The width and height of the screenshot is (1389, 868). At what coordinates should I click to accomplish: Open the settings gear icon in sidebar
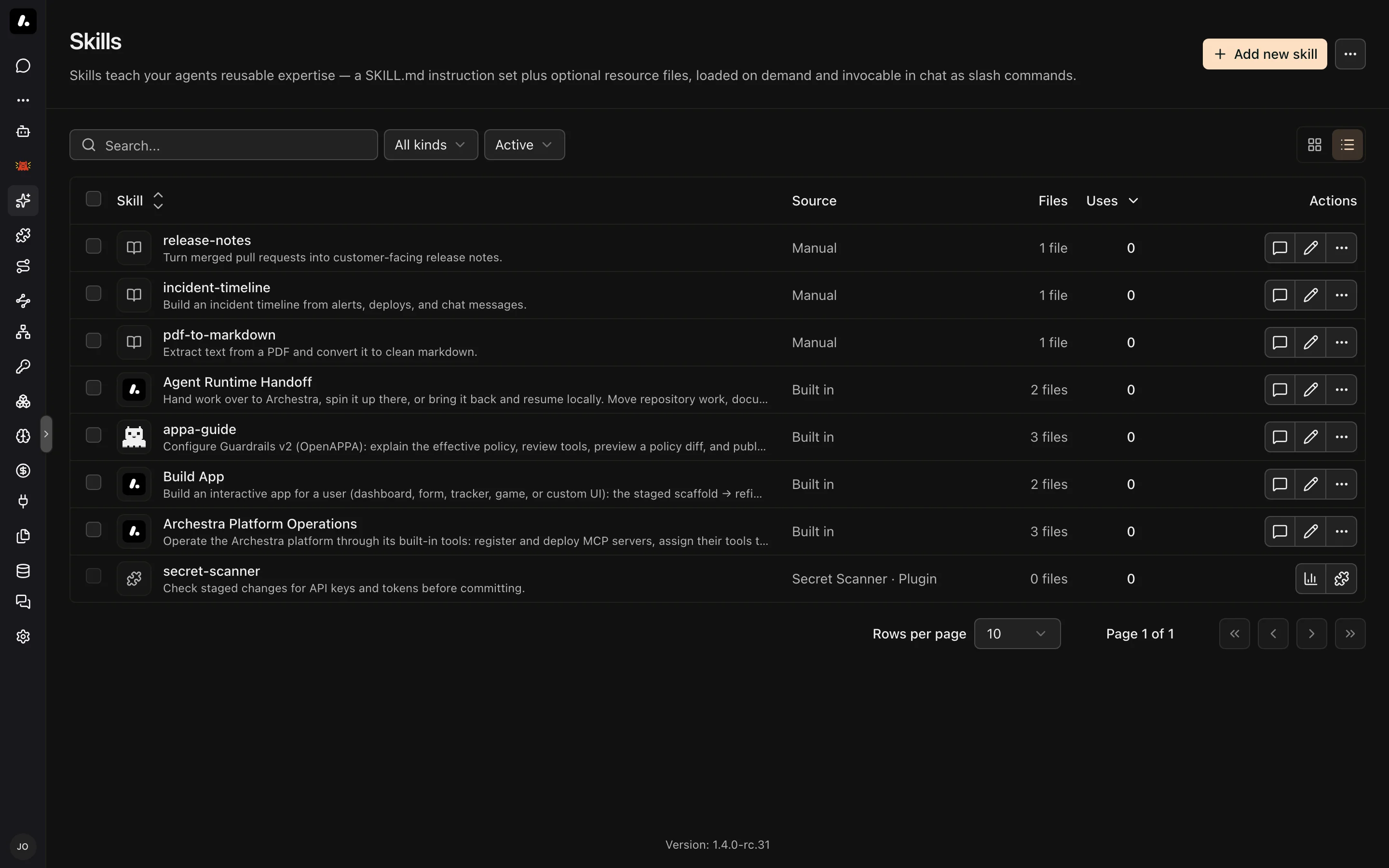(x=23, y=637)
